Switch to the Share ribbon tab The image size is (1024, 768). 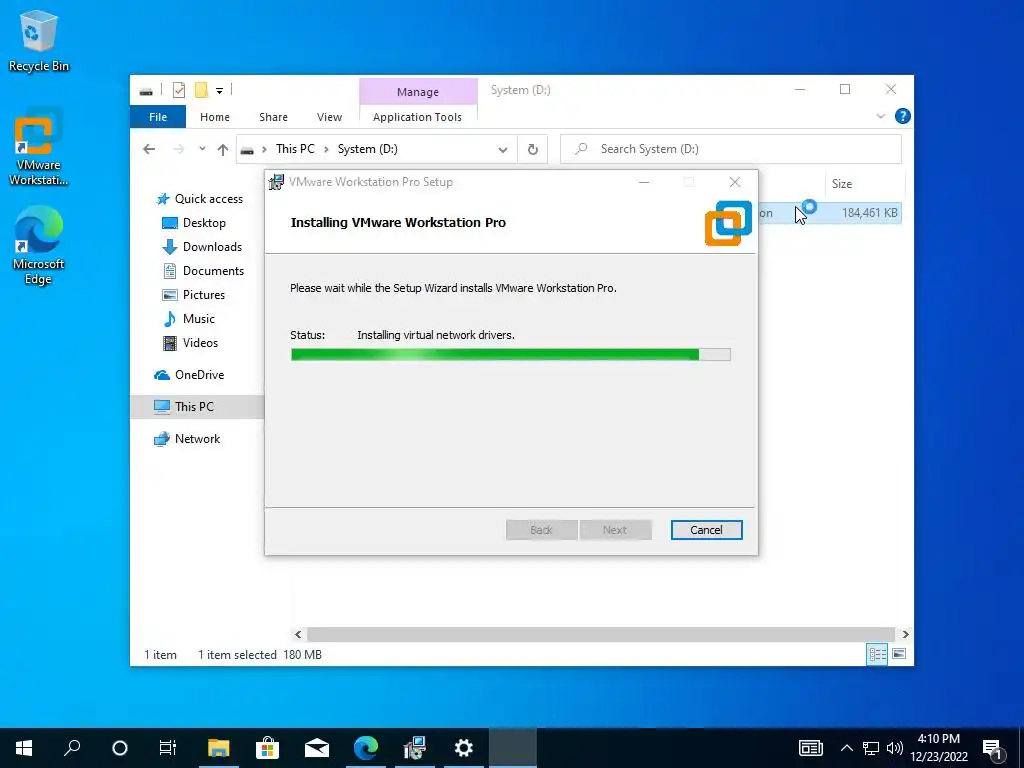tap(273, 117)
